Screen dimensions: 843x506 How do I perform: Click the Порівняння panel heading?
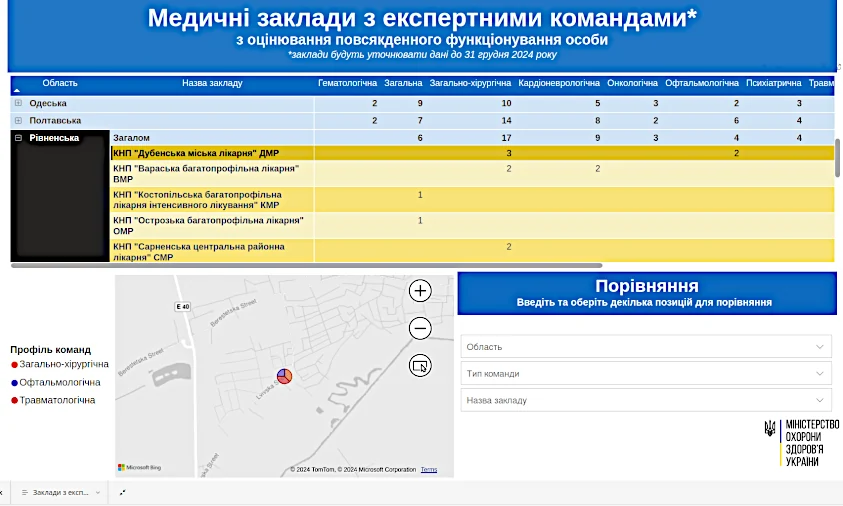(x=646, y=286)
